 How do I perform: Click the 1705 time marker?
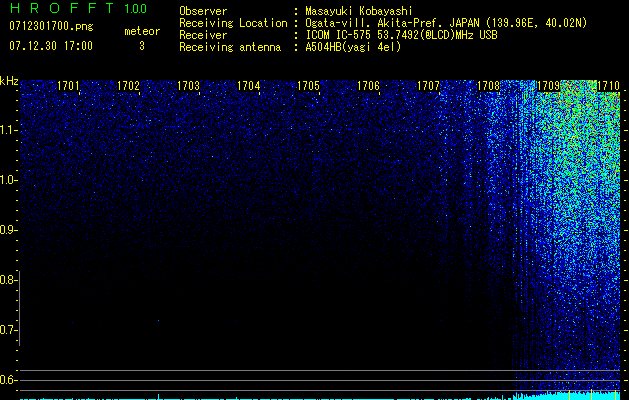[308, 86]
